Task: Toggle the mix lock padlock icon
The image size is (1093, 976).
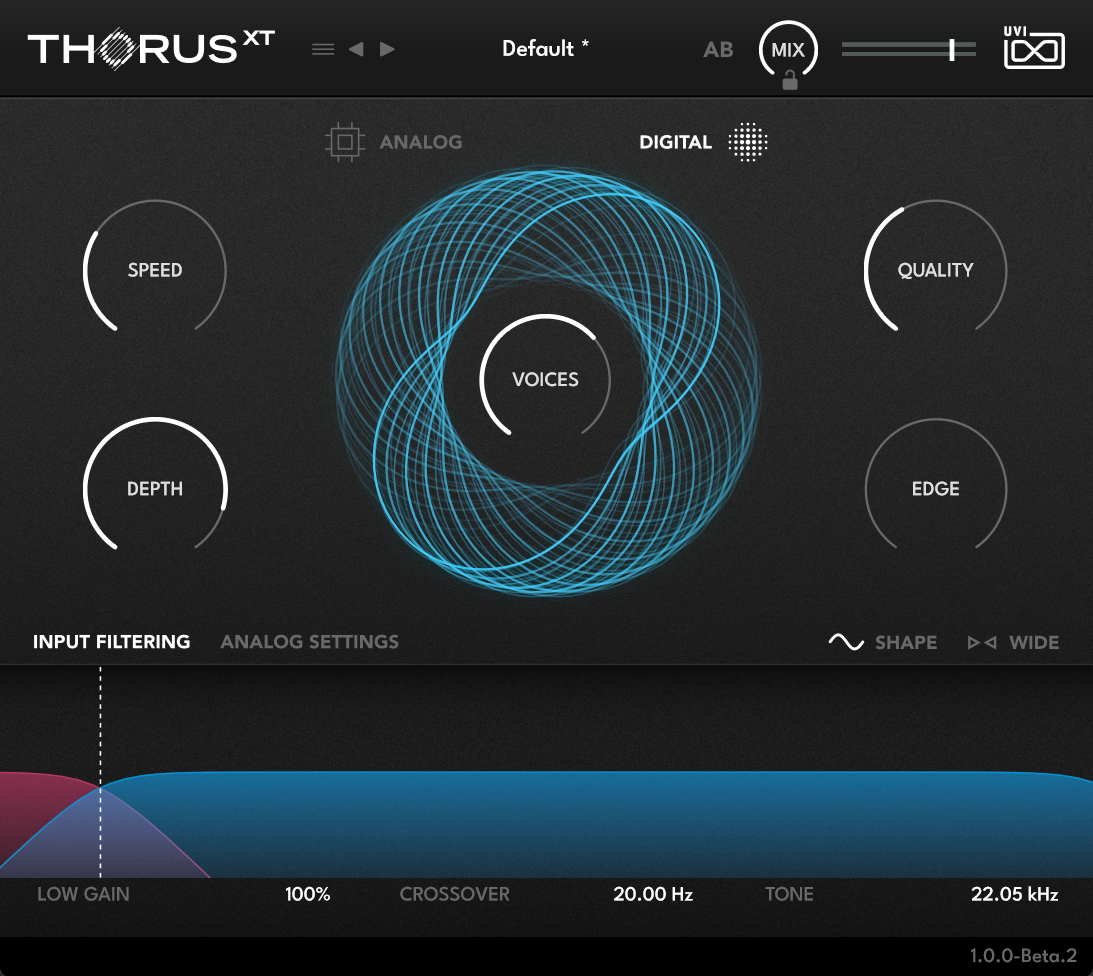Action: 790,81
